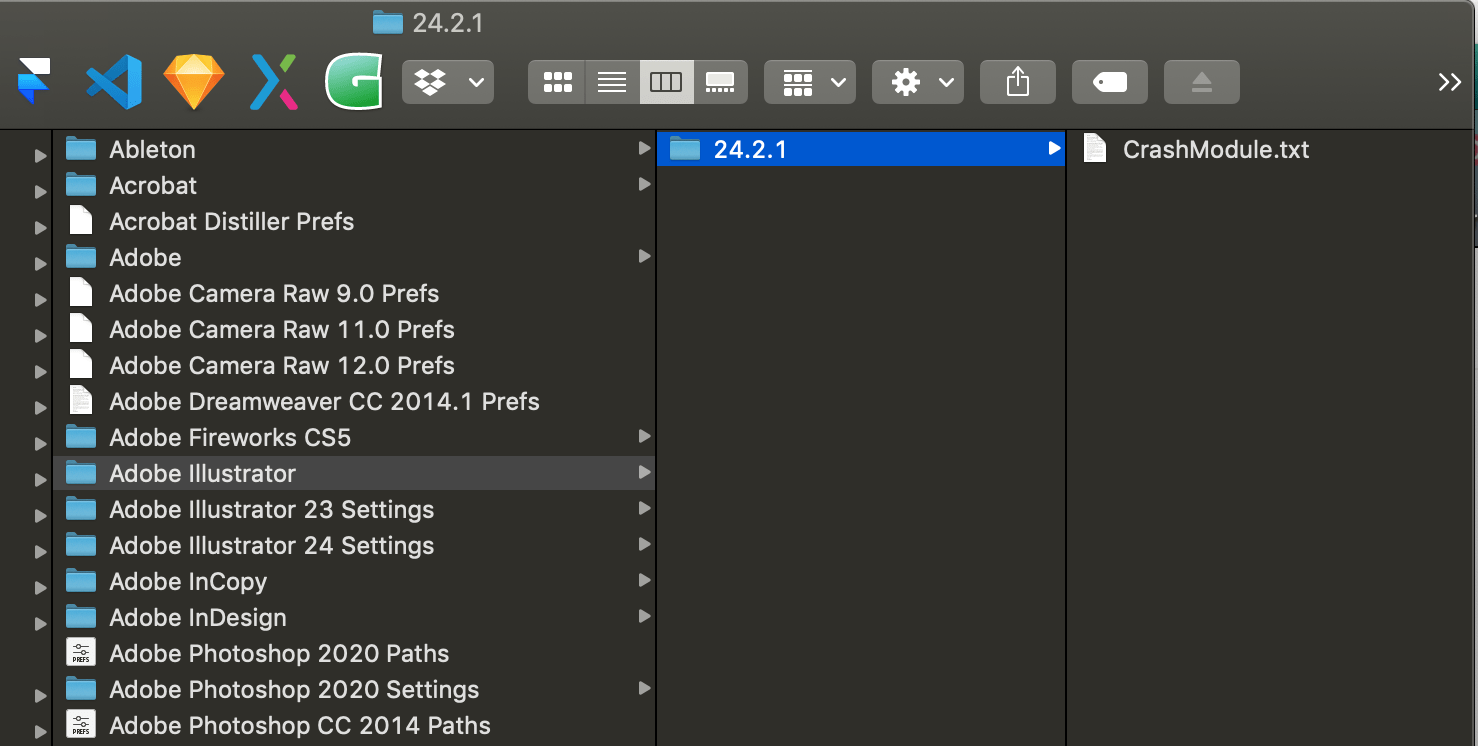Click the Share button in the toolbar
Screen dimensions: 1478x746
(1017, 82)
